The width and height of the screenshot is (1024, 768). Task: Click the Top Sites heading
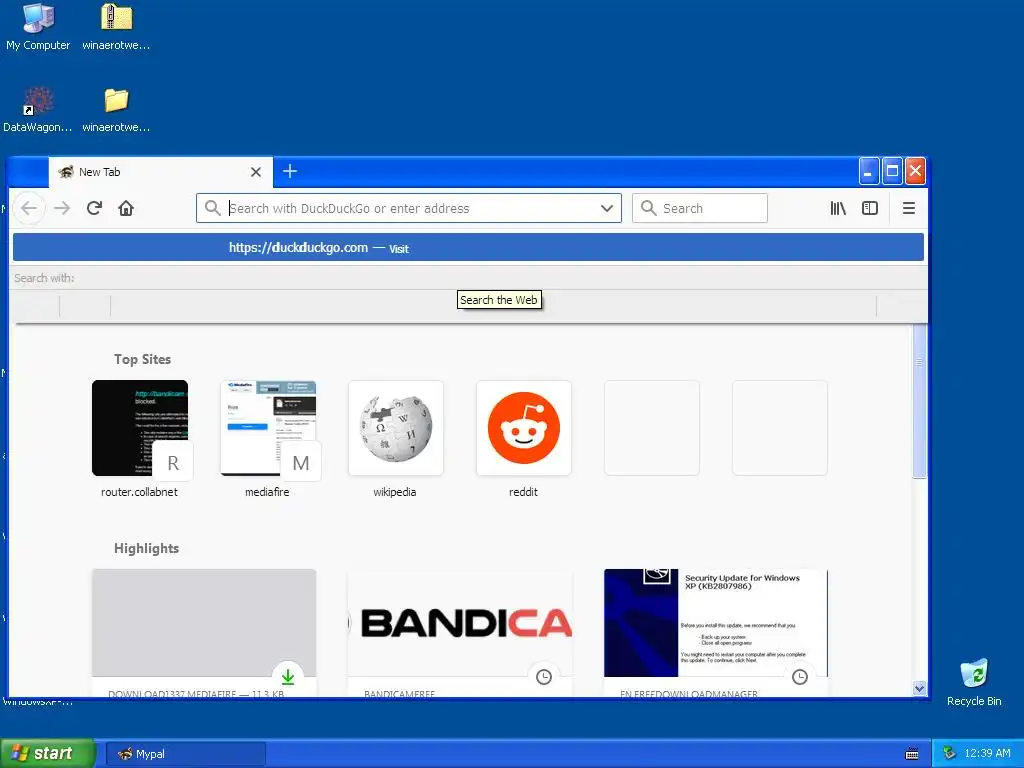142,359
